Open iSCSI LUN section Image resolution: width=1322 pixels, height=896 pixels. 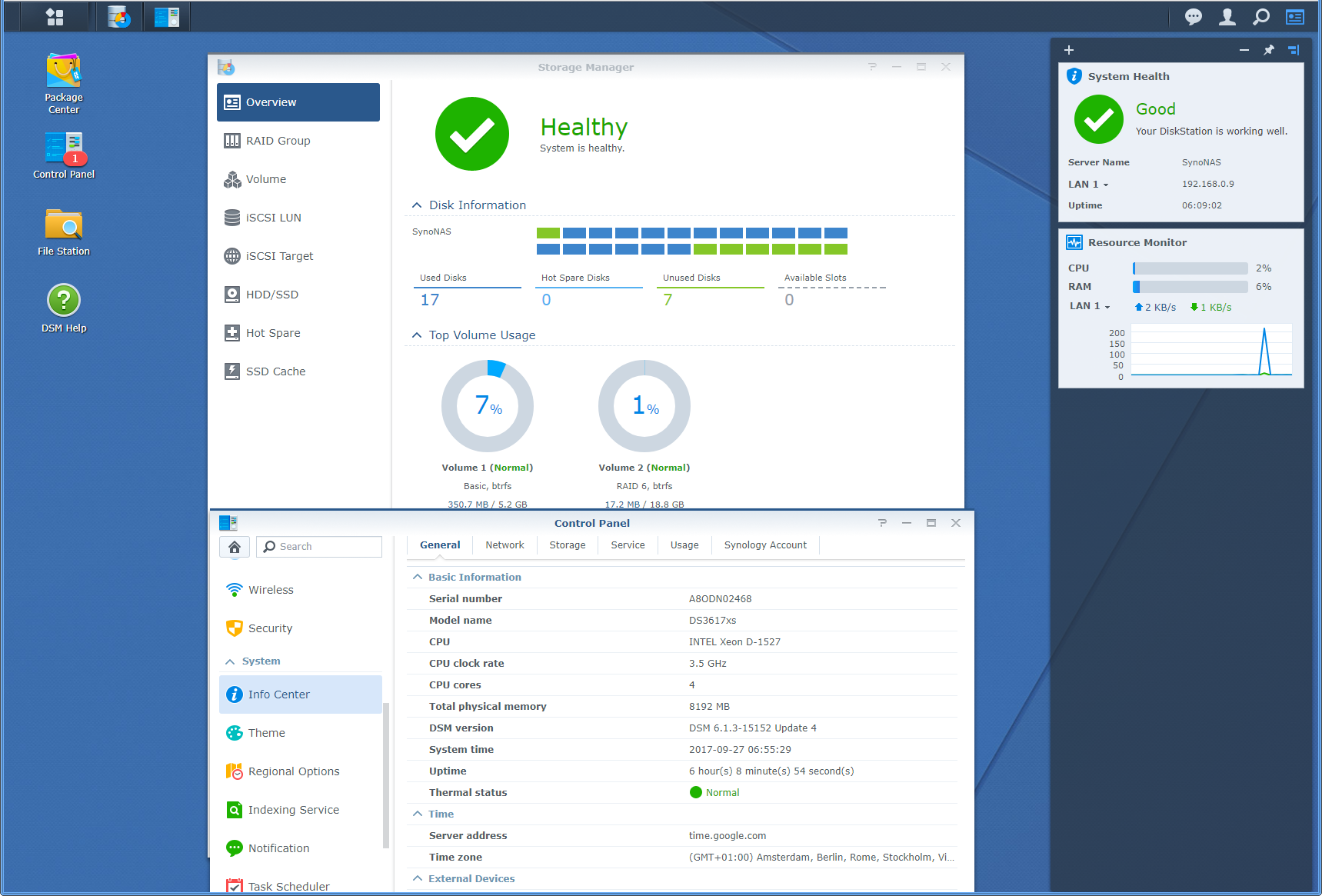(298, 218)
